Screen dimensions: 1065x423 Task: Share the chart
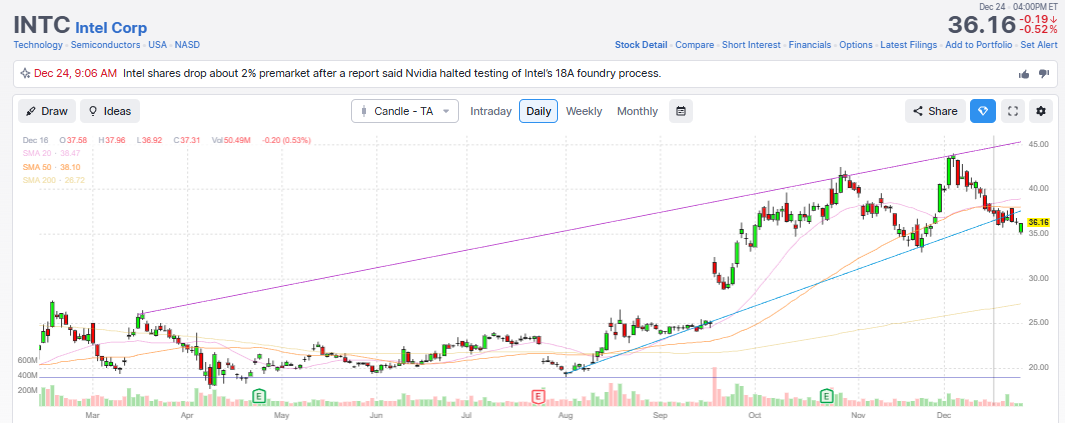935,111
